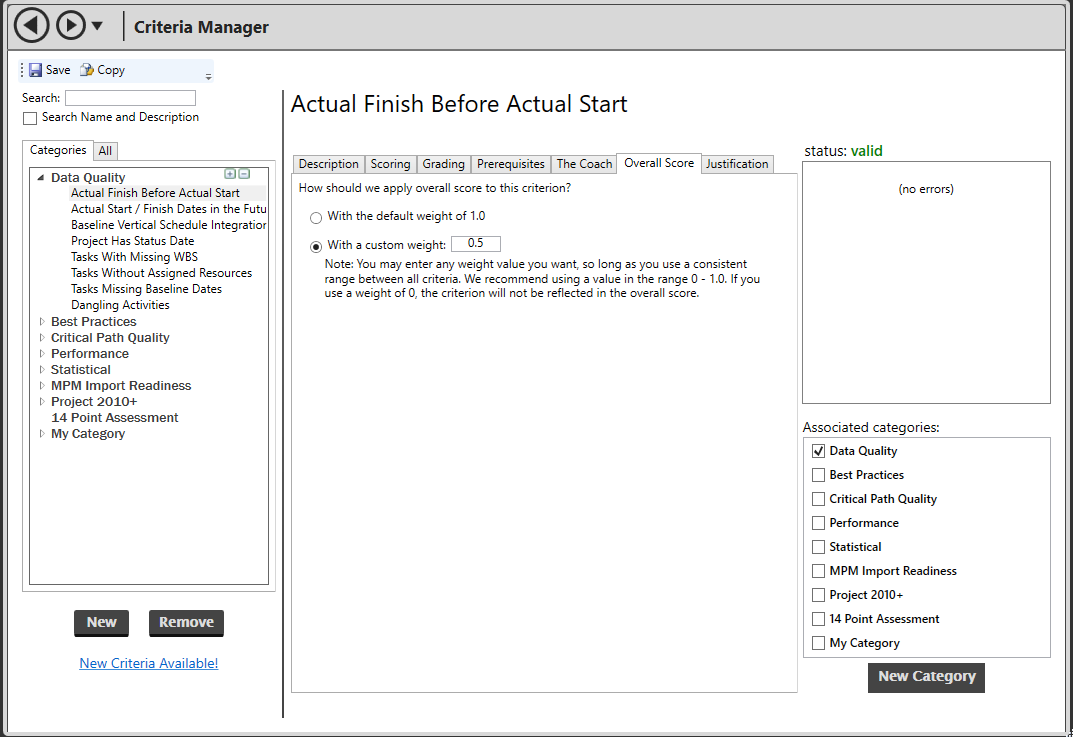
Task: Click the custom weight value field
Action: click(475, 244)
